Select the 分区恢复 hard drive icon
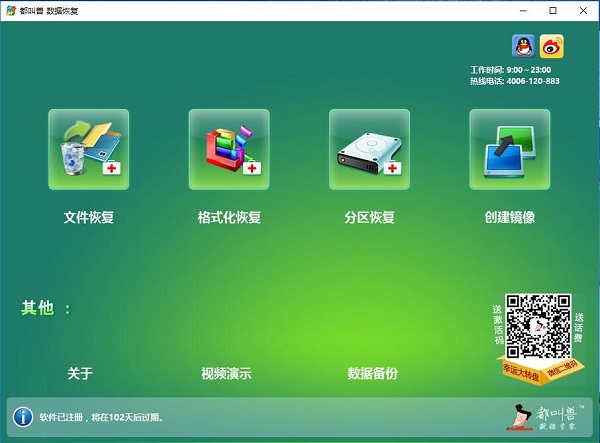Image resolution: width=600 pixels, height=443 pixels. pos(369,149)
